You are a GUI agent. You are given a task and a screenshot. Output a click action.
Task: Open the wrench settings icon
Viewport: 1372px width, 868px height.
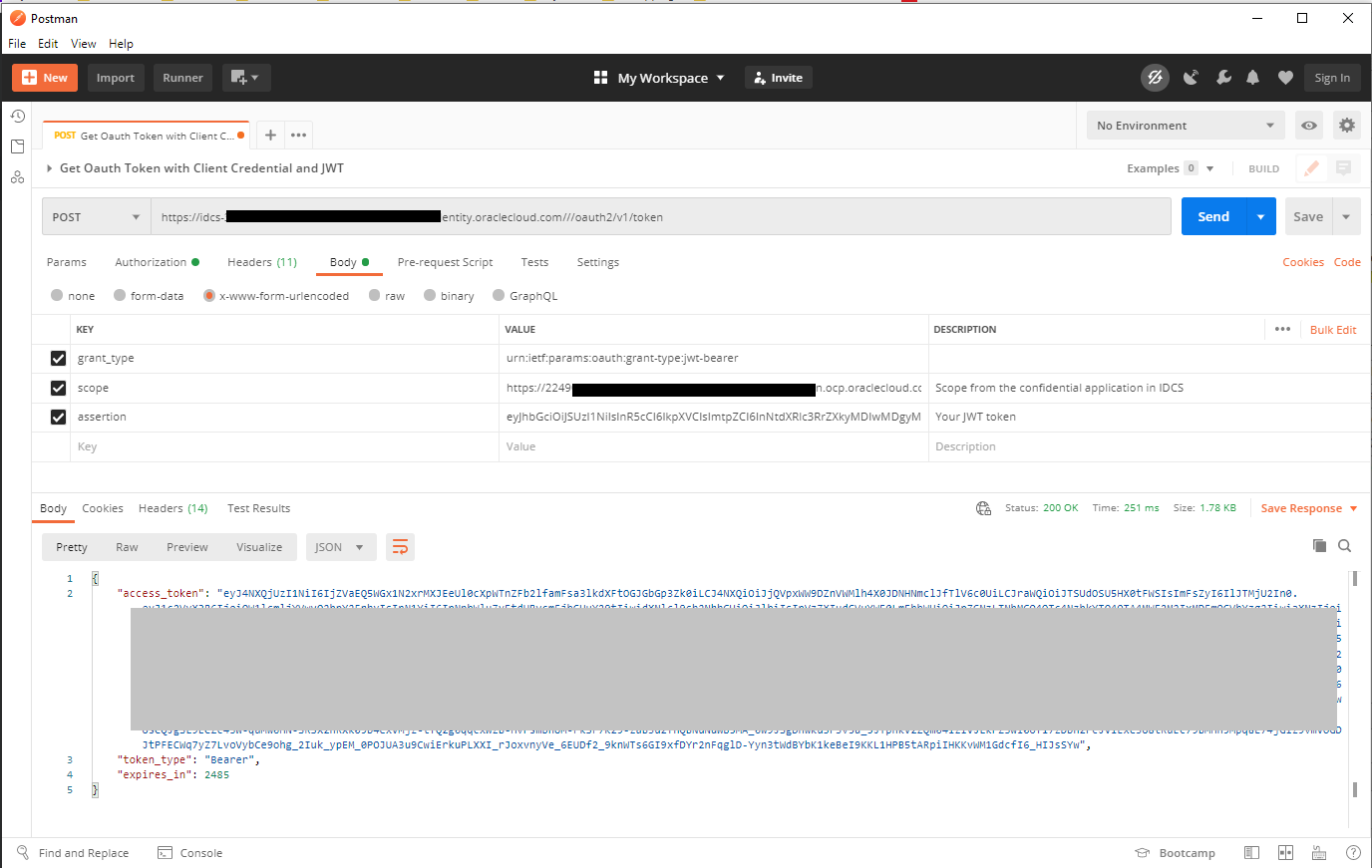tap(1223, 78)
